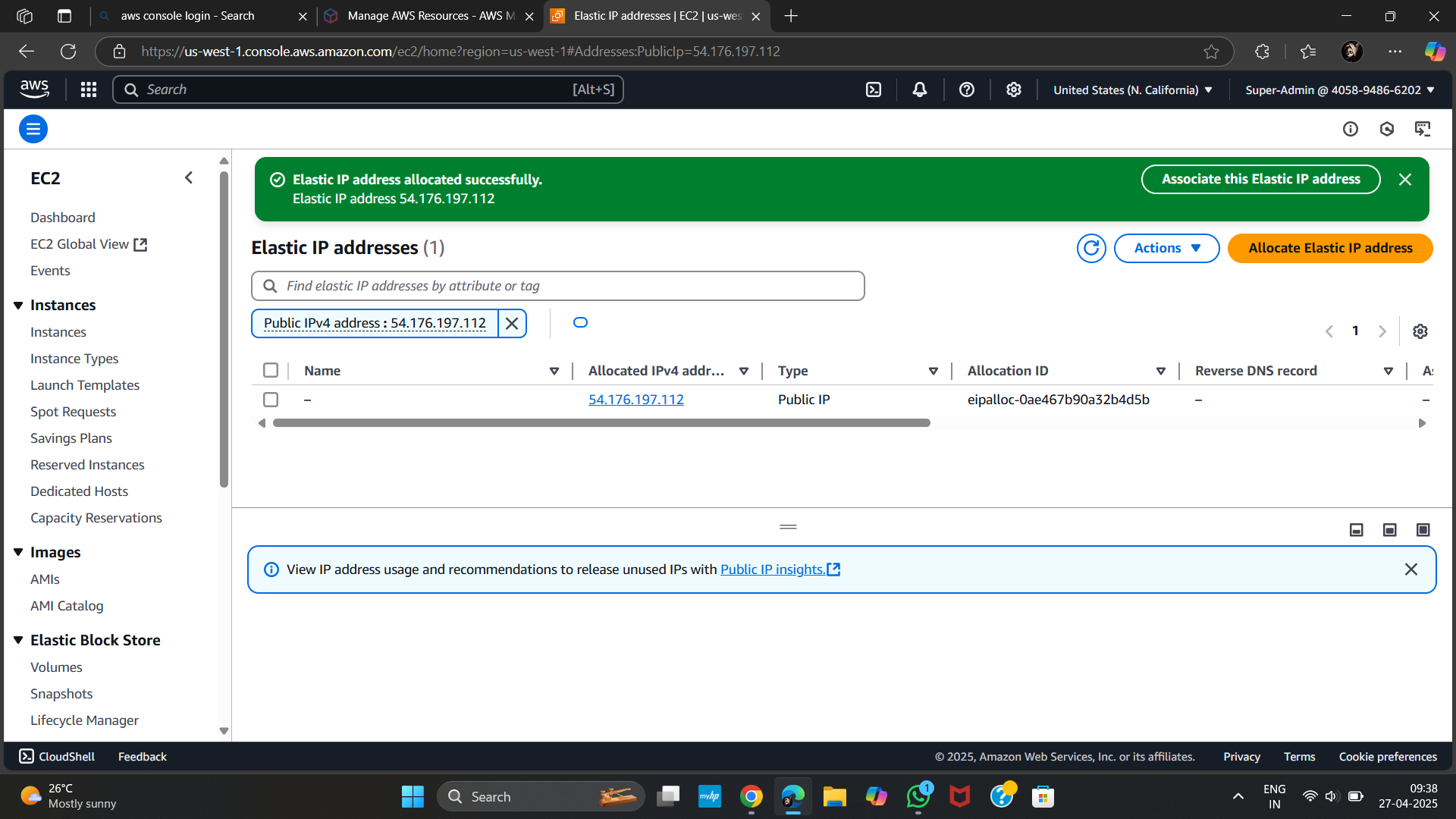The height and width of the screenshot is (819, 1456).
Task: Open the notifications bell
Action: [x=920, y=89]
